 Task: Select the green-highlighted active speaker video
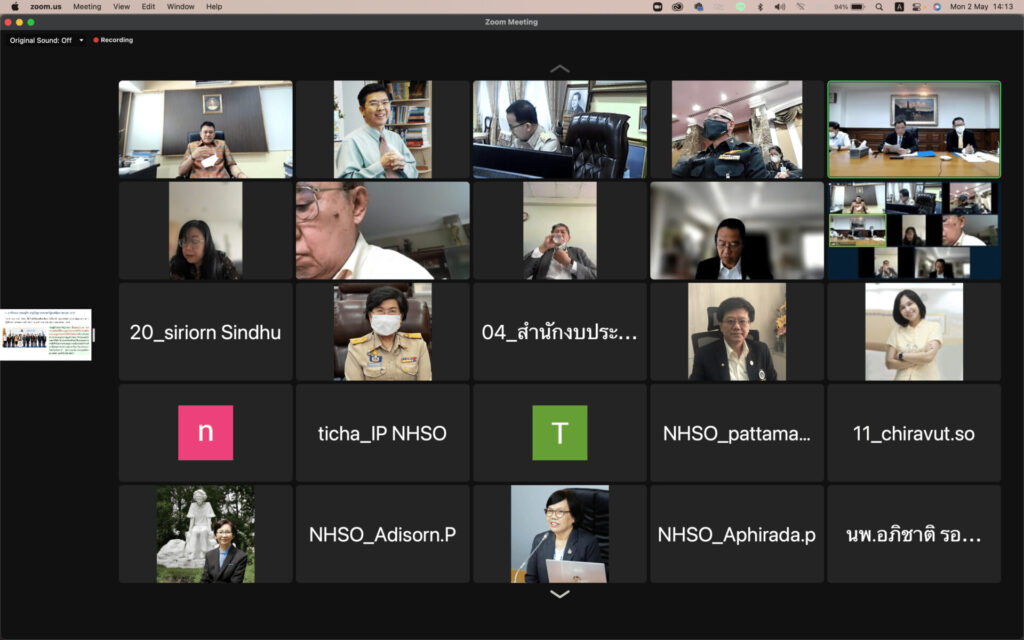(x=913, y=129)
